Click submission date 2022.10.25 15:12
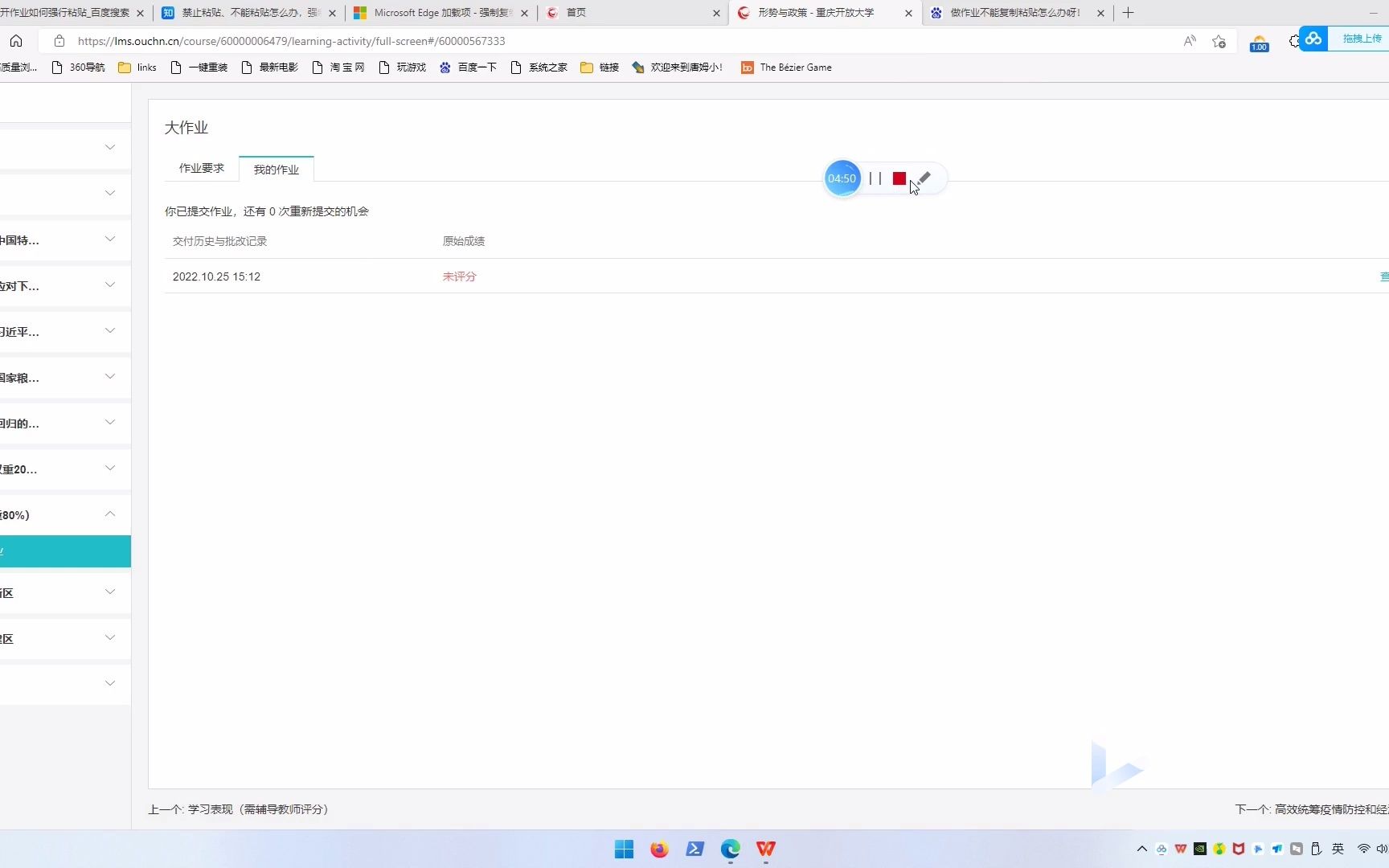This screenshot has width=1389, height=868. (x=216, y=276)
